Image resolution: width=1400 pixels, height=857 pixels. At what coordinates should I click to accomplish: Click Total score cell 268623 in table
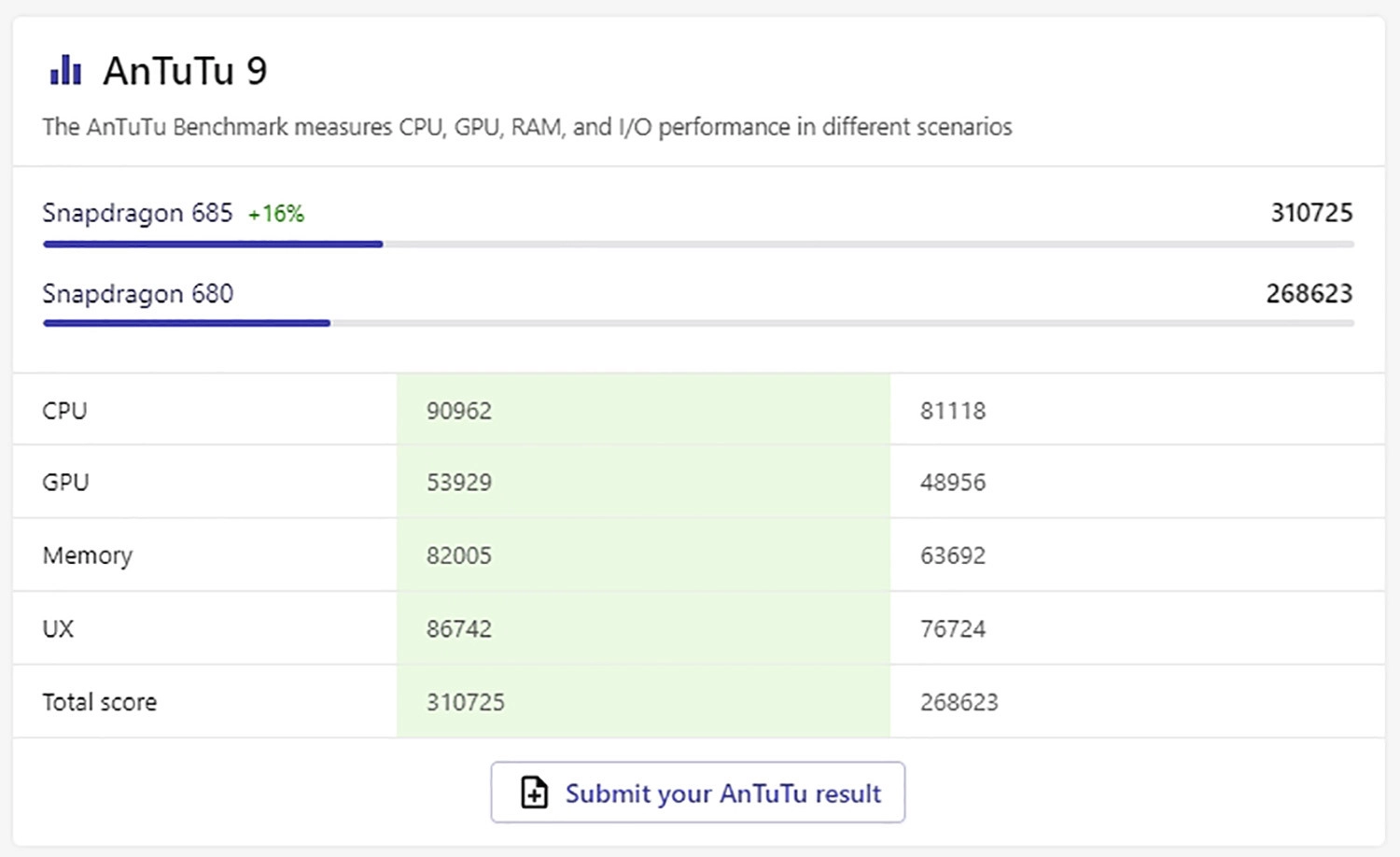pyautogui.click(x=959, y=702)
